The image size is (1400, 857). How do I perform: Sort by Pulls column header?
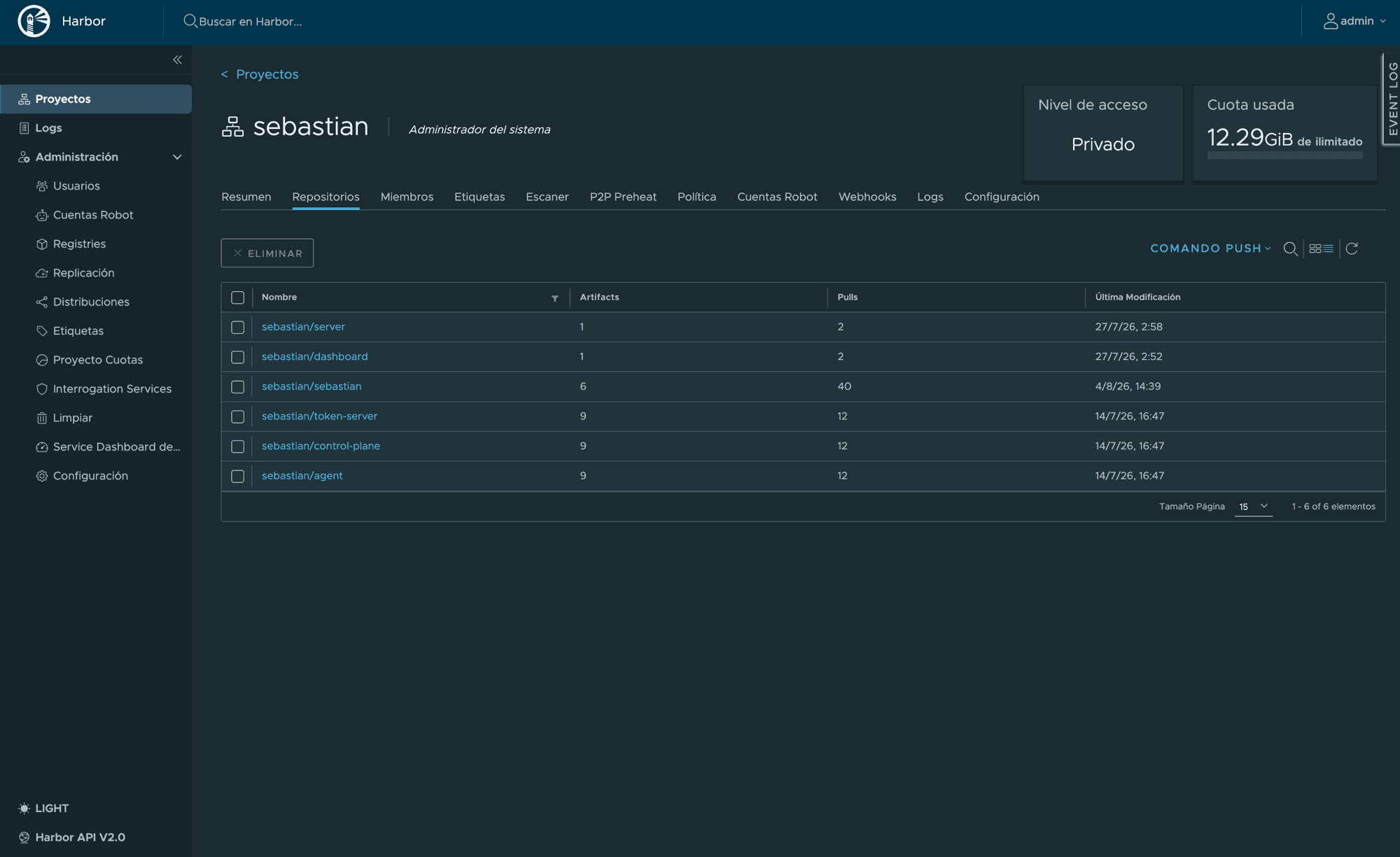[x=847, y=297]
